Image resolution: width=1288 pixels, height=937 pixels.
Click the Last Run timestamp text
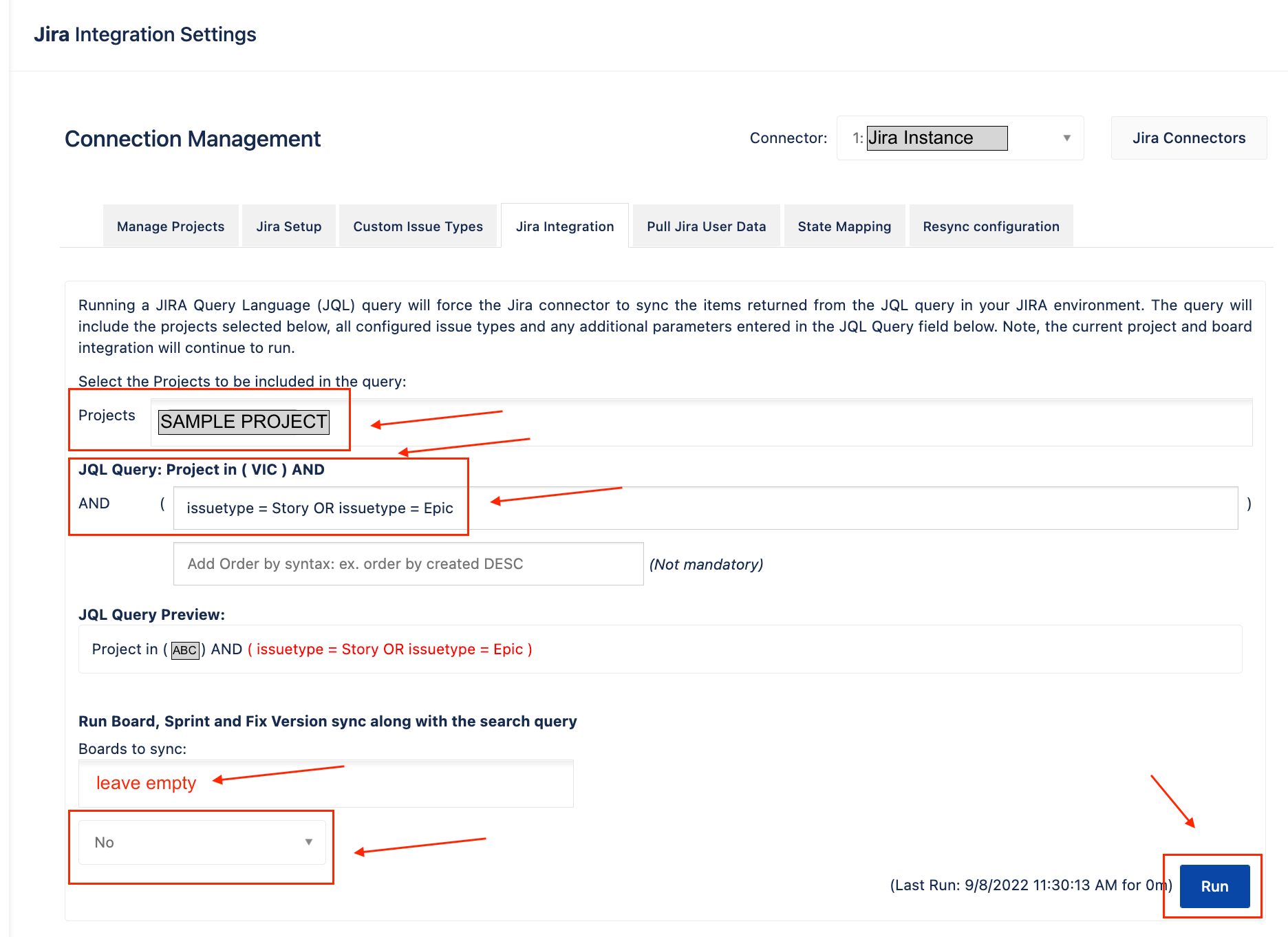[1031, 885]
